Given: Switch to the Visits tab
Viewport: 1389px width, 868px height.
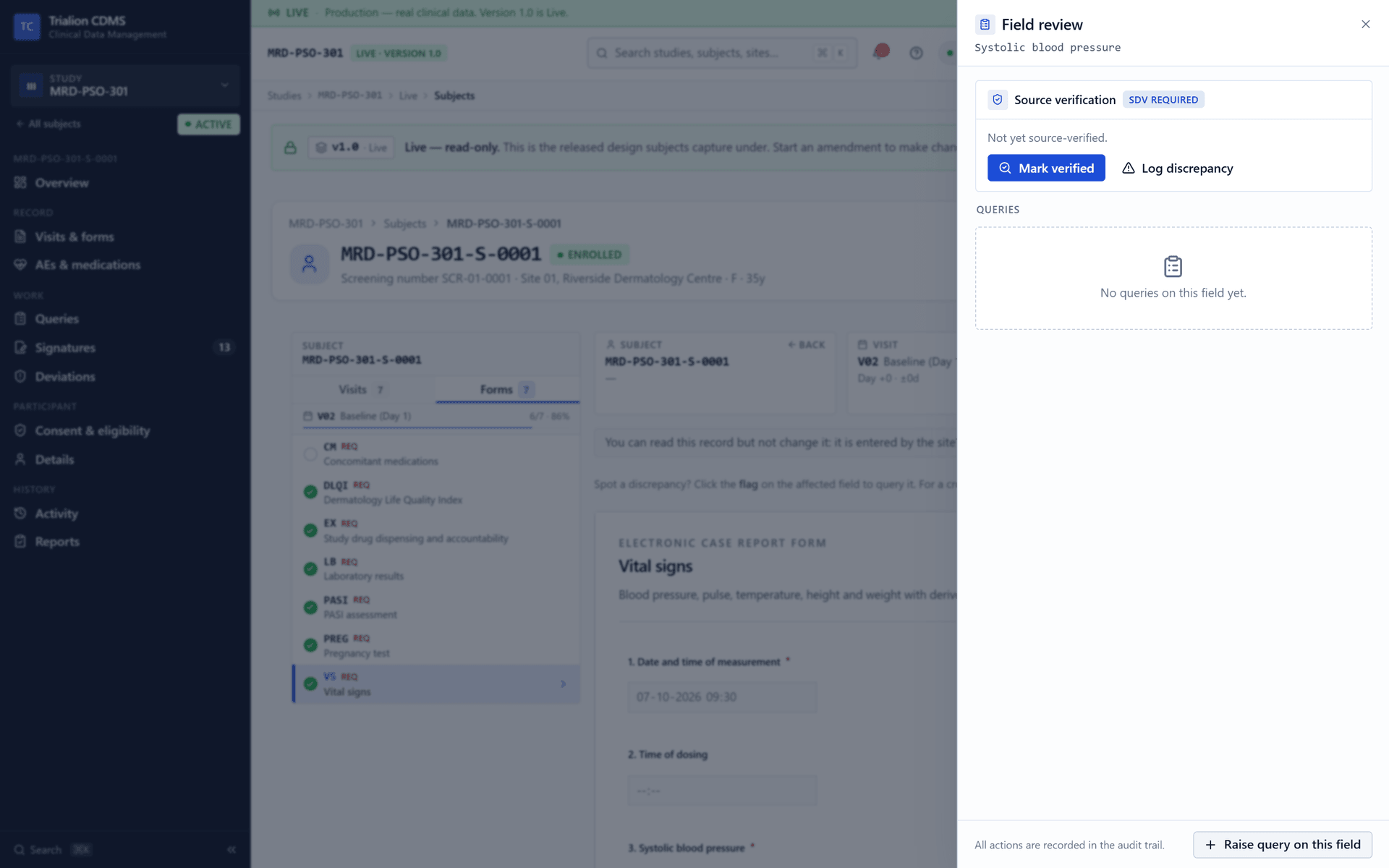Looking at the screenshot, I should pos(362,389).
